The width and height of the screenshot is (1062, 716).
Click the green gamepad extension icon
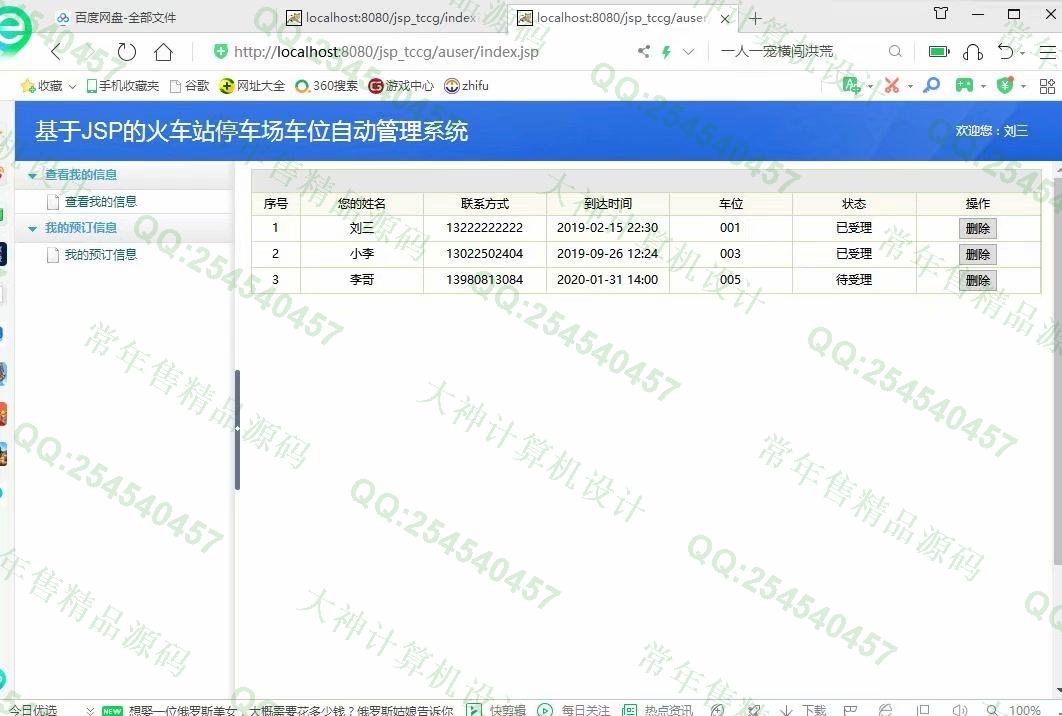964,85
